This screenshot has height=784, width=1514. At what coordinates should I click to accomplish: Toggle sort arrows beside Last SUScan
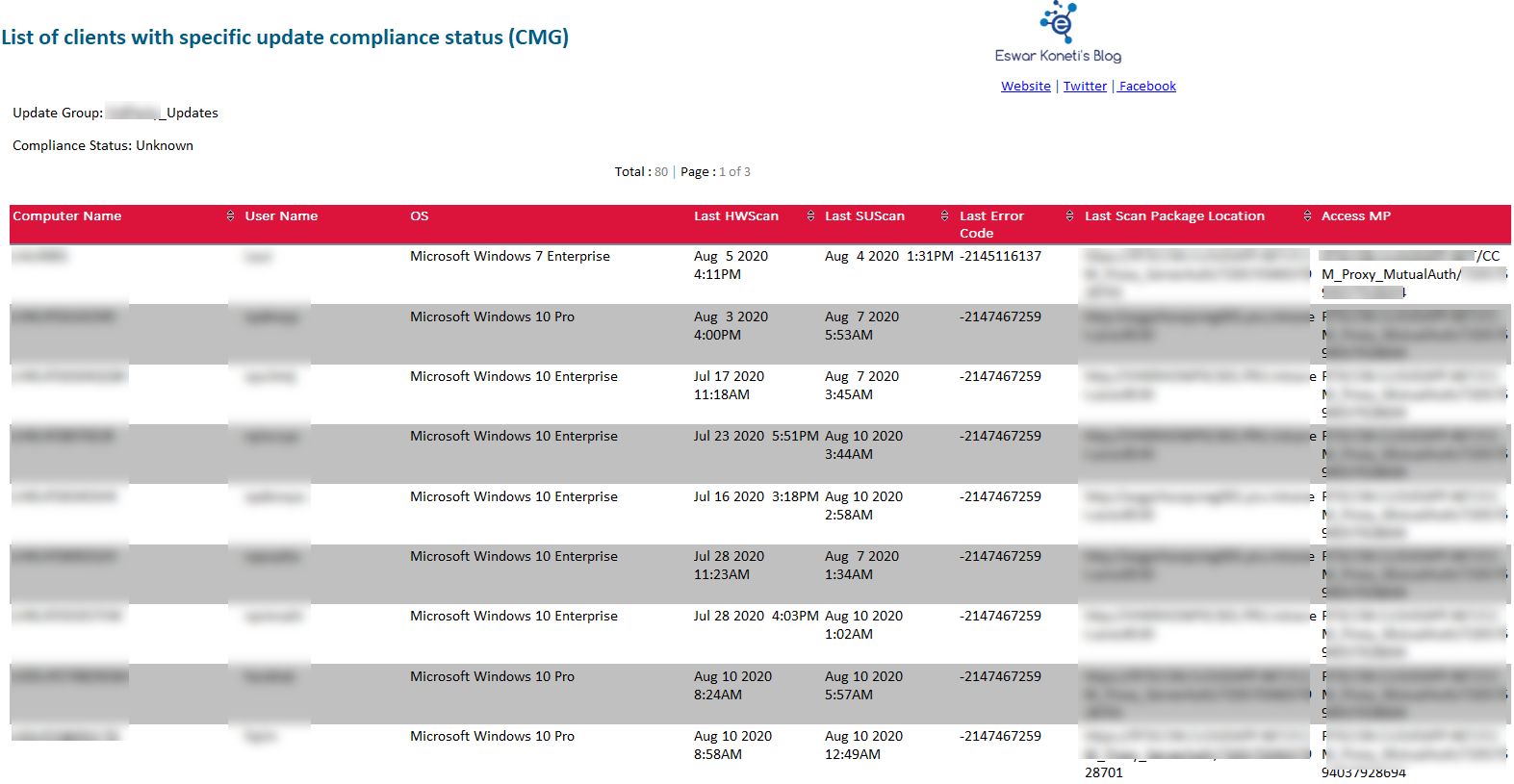[944, 216]
